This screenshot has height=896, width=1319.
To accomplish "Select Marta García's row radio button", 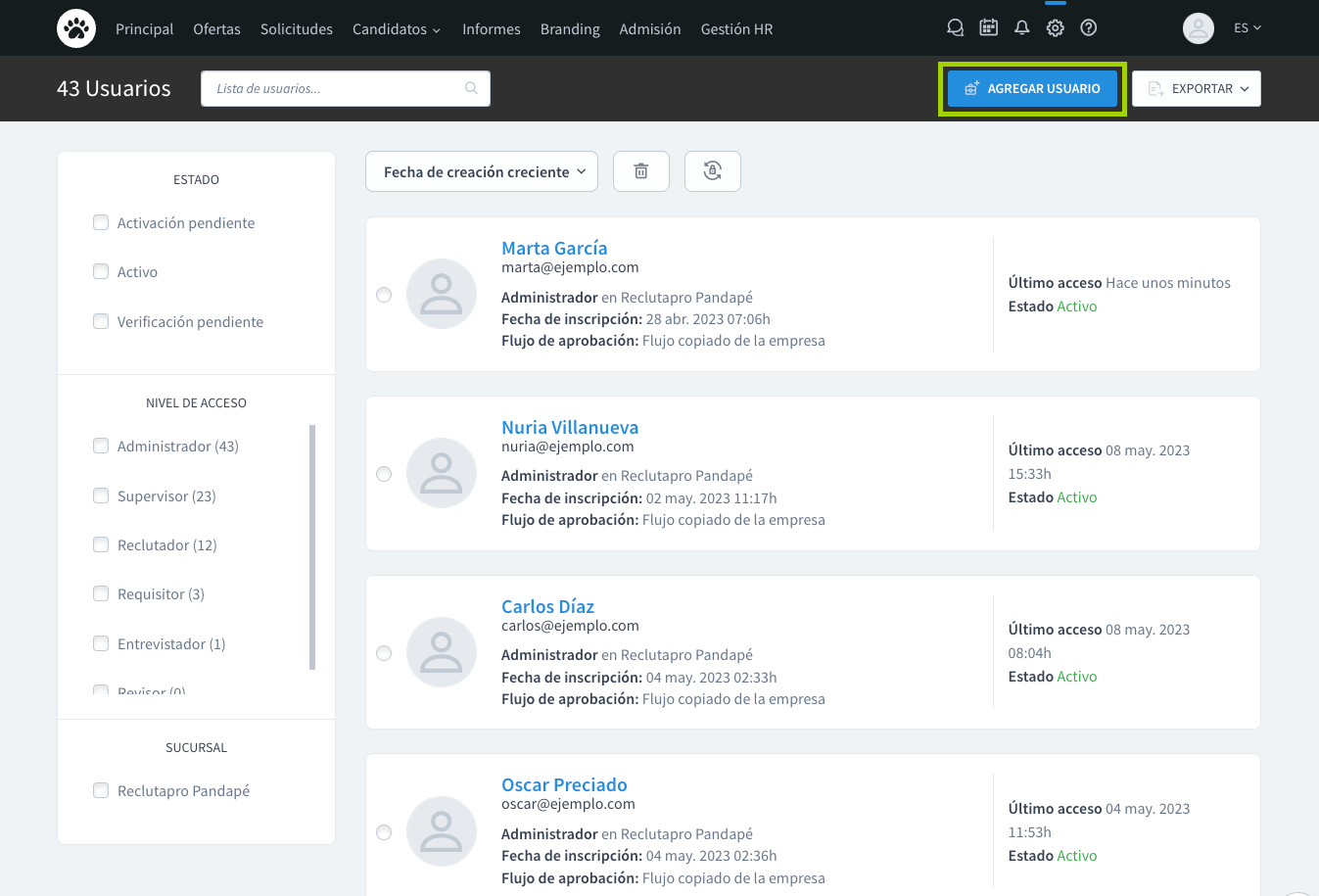I will (384, 295).
